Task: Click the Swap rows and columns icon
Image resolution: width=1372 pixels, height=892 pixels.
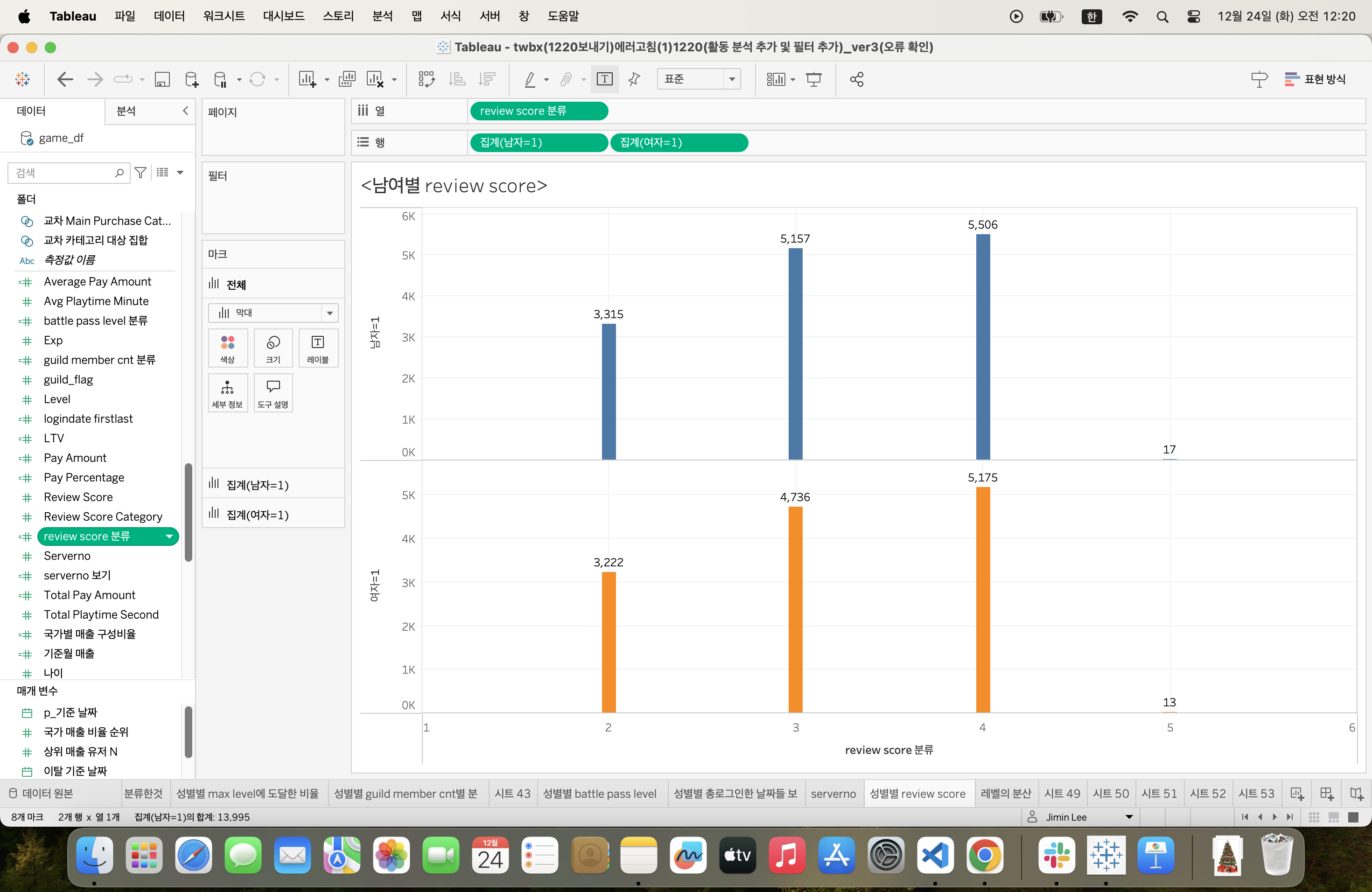Action: pyautogui.click(x=427, y=79)
